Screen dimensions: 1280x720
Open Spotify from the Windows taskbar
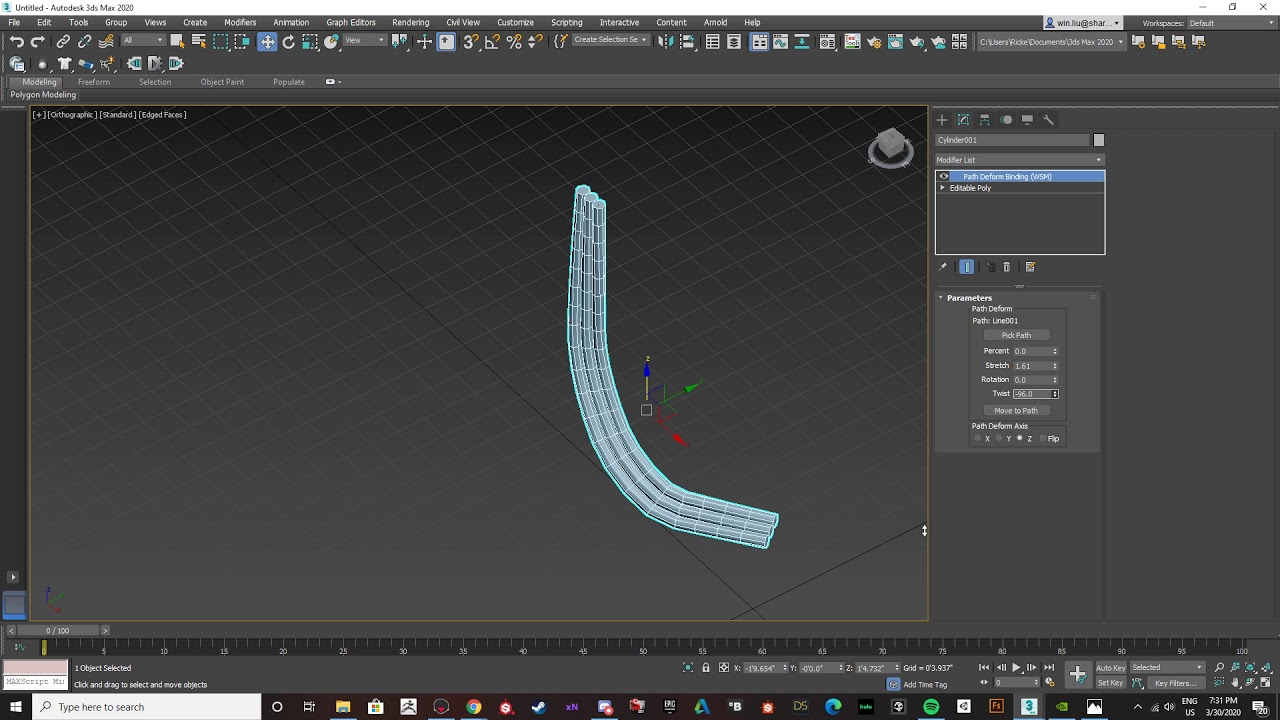(931, 707)
